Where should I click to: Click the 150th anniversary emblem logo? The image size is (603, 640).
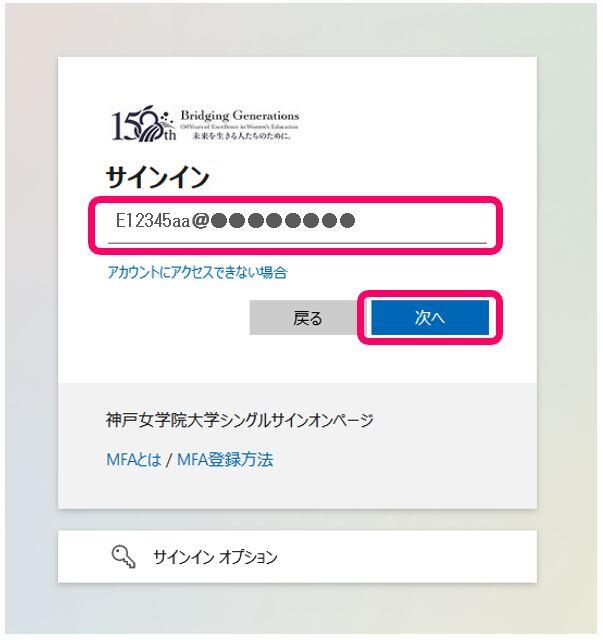144,123
